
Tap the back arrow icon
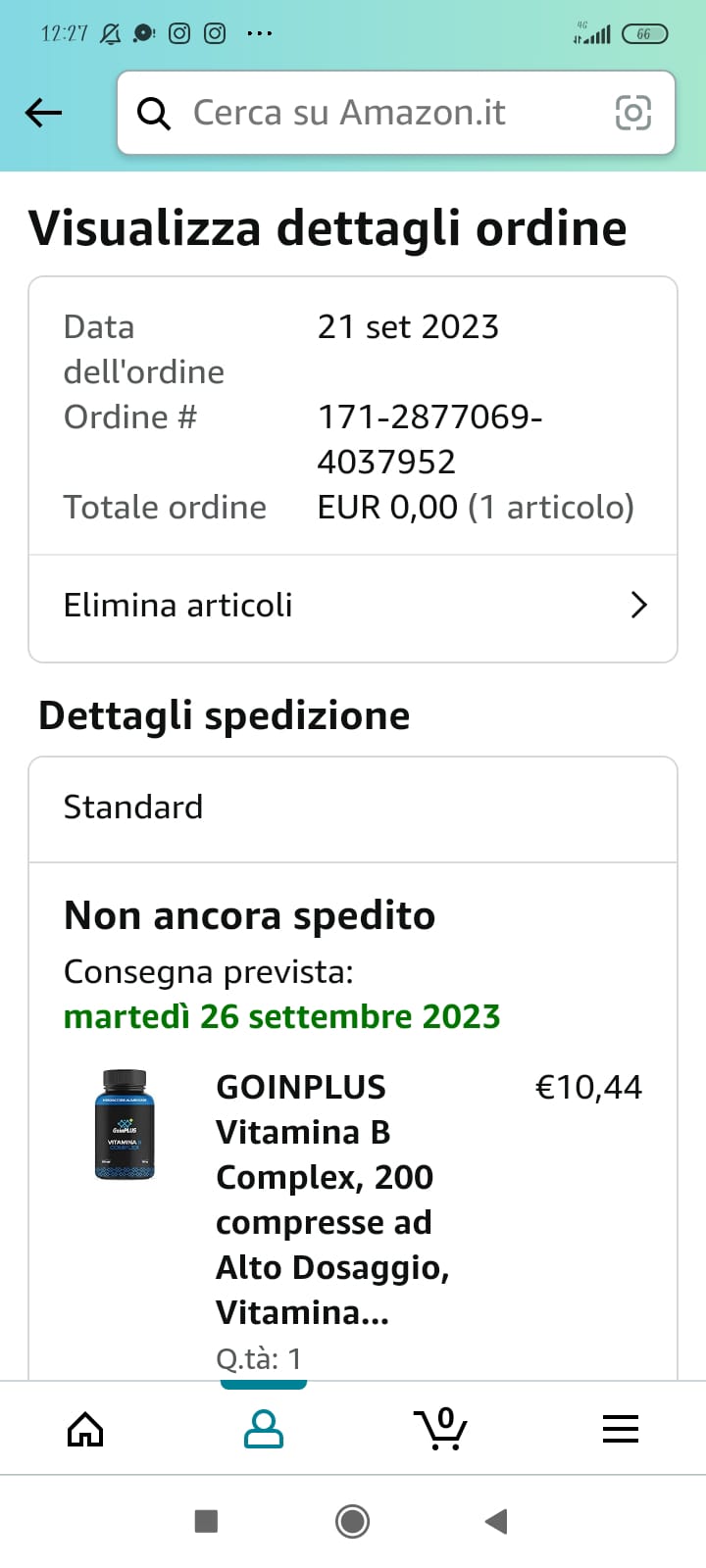43,113
